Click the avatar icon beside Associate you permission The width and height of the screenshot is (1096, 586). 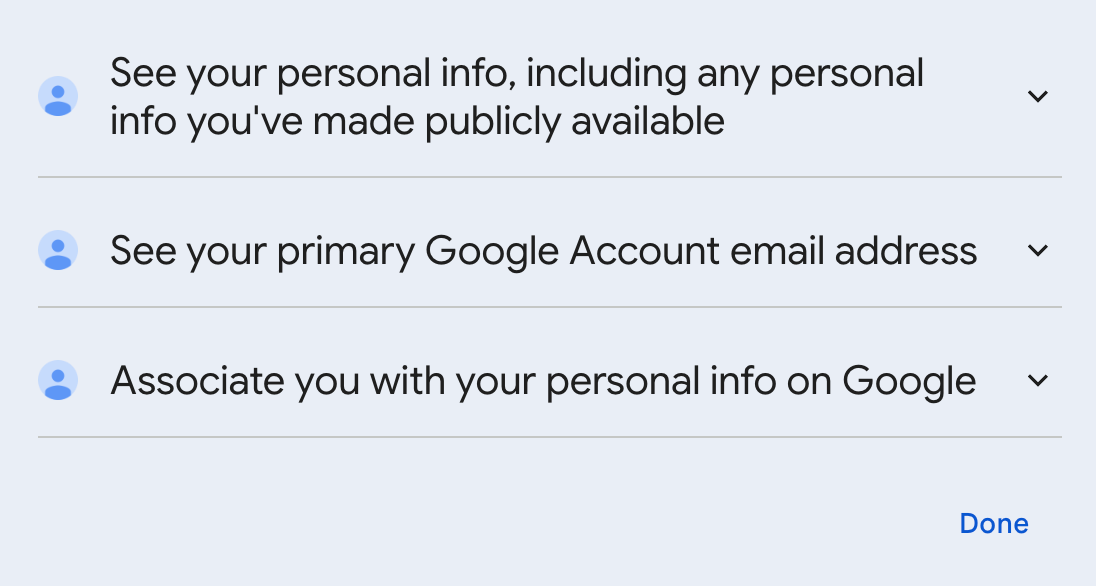(x=58, y=380)
